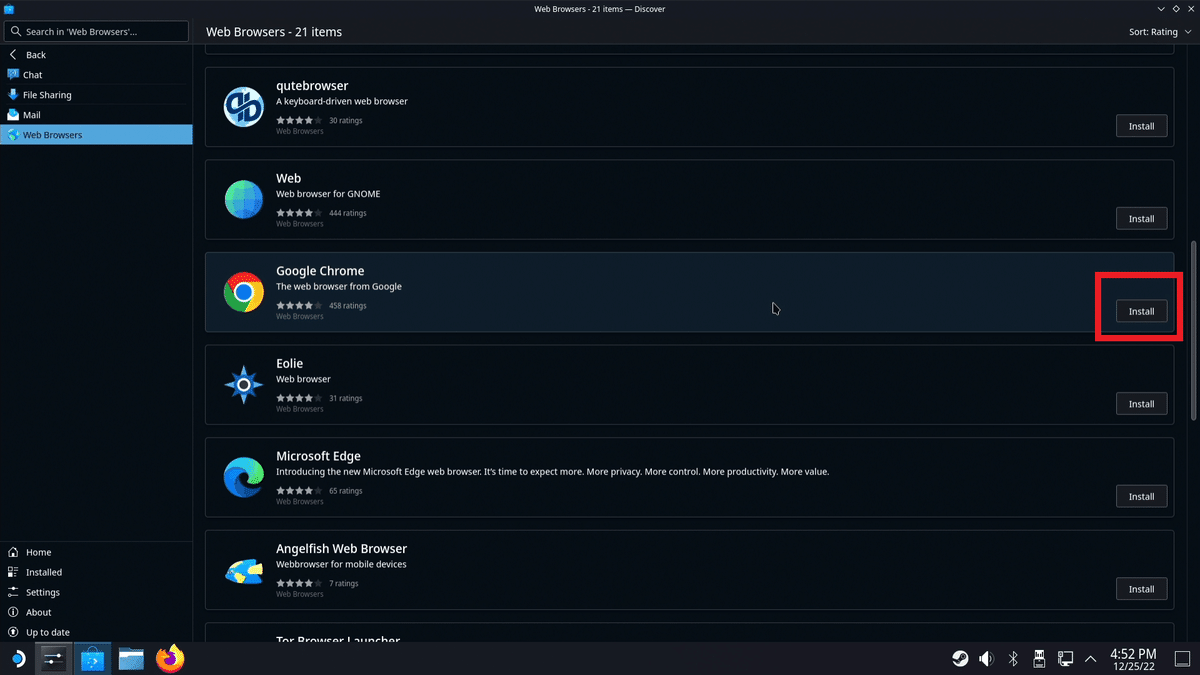Open the Settings page entry
This screenshot has height=675, width=1200.
(96, 592)
